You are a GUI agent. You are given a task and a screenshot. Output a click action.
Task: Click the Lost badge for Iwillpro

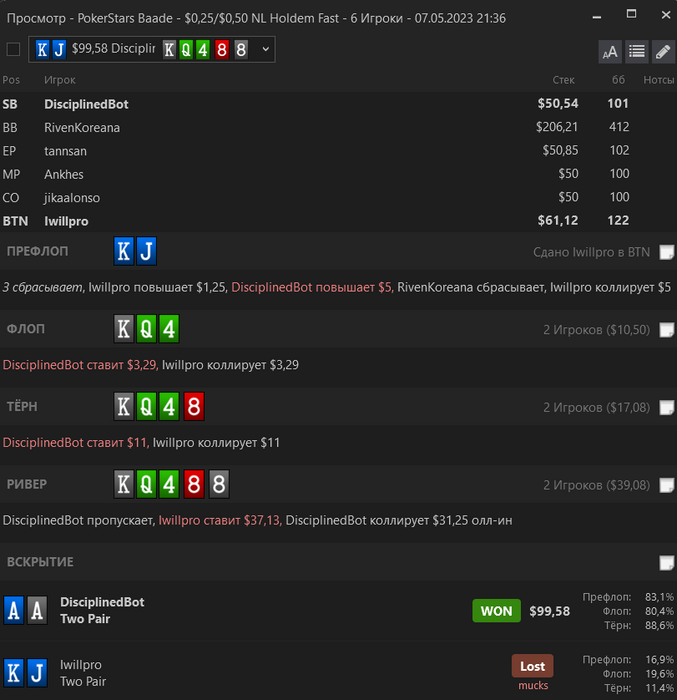[532, 666]
